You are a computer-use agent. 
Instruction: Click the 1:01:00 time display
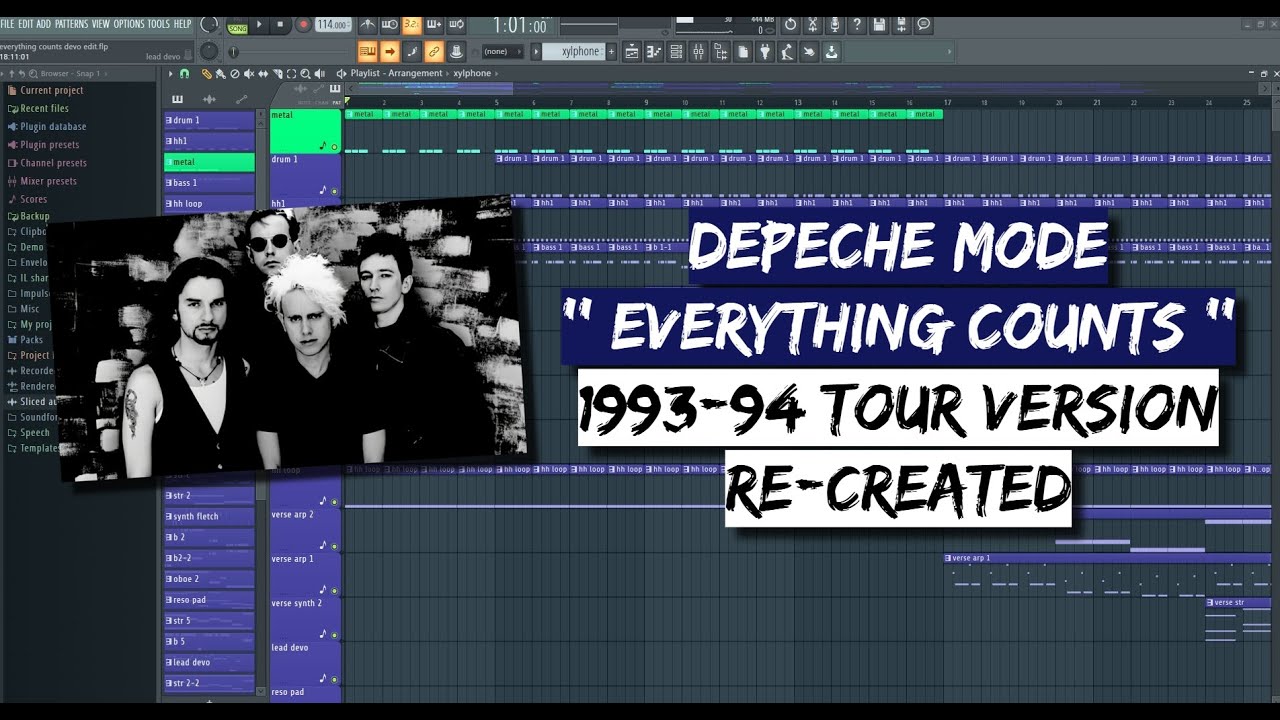(520, 27)
